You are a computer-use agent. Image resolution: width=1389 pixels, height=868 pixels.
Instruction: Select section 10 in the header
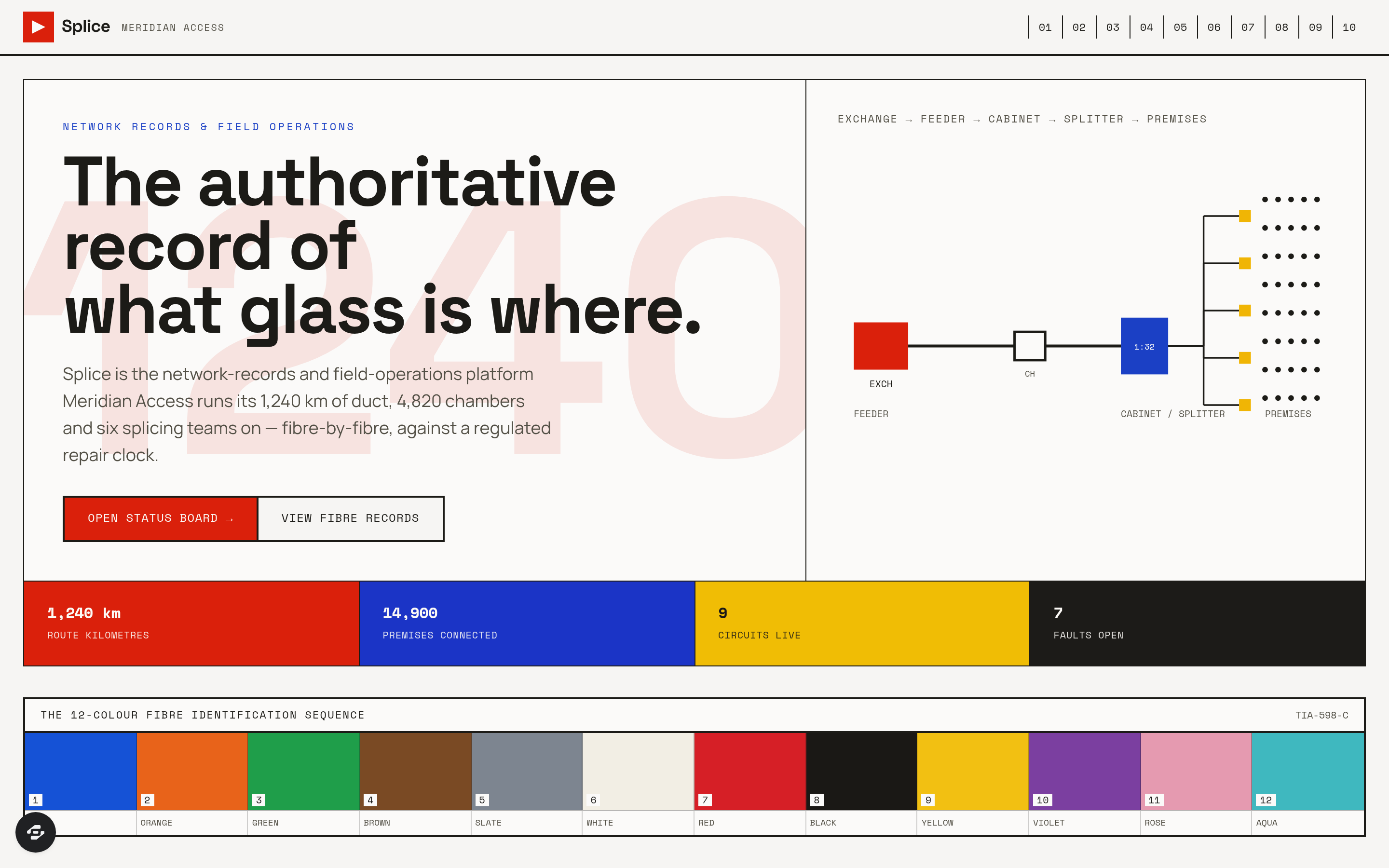pos(1349,27)
